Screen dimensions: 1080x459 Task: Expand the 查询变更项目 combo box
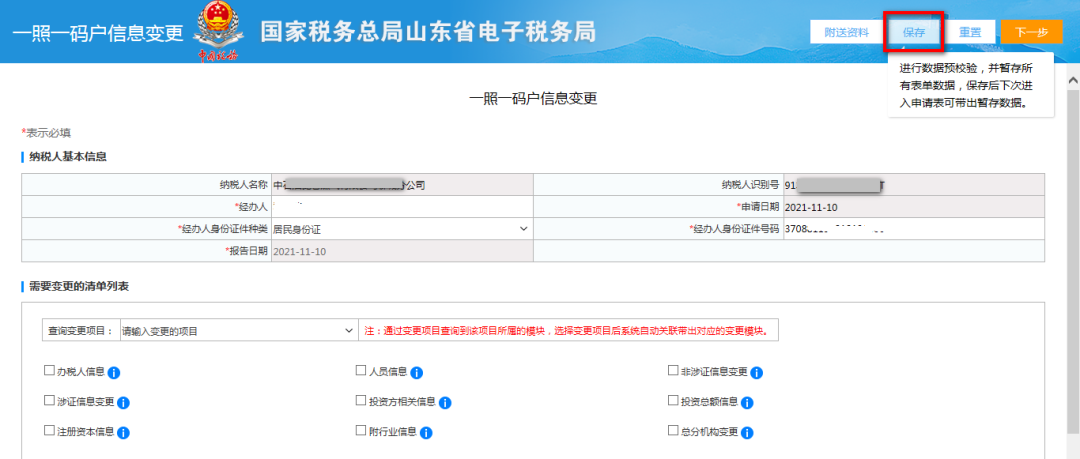(x=238, y=331)
